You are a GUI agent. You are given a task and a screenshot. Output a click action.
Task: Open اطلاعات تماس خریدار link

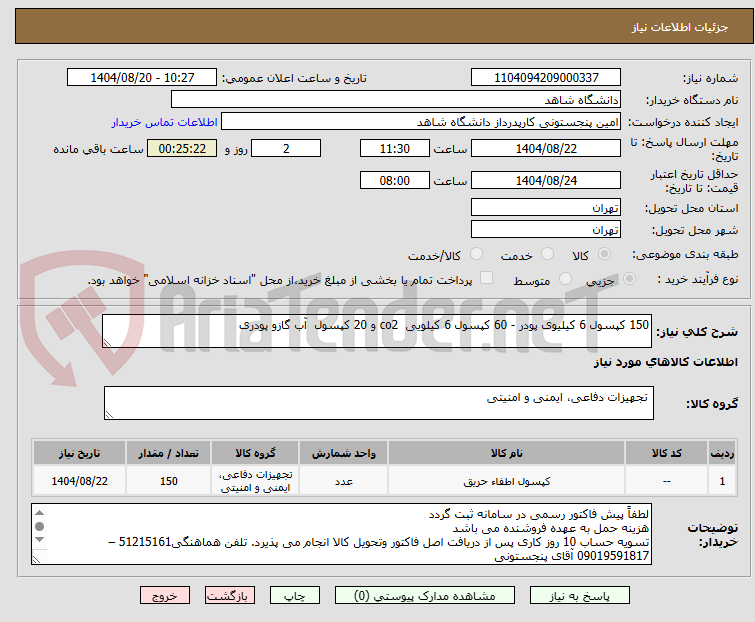(165, 122)
